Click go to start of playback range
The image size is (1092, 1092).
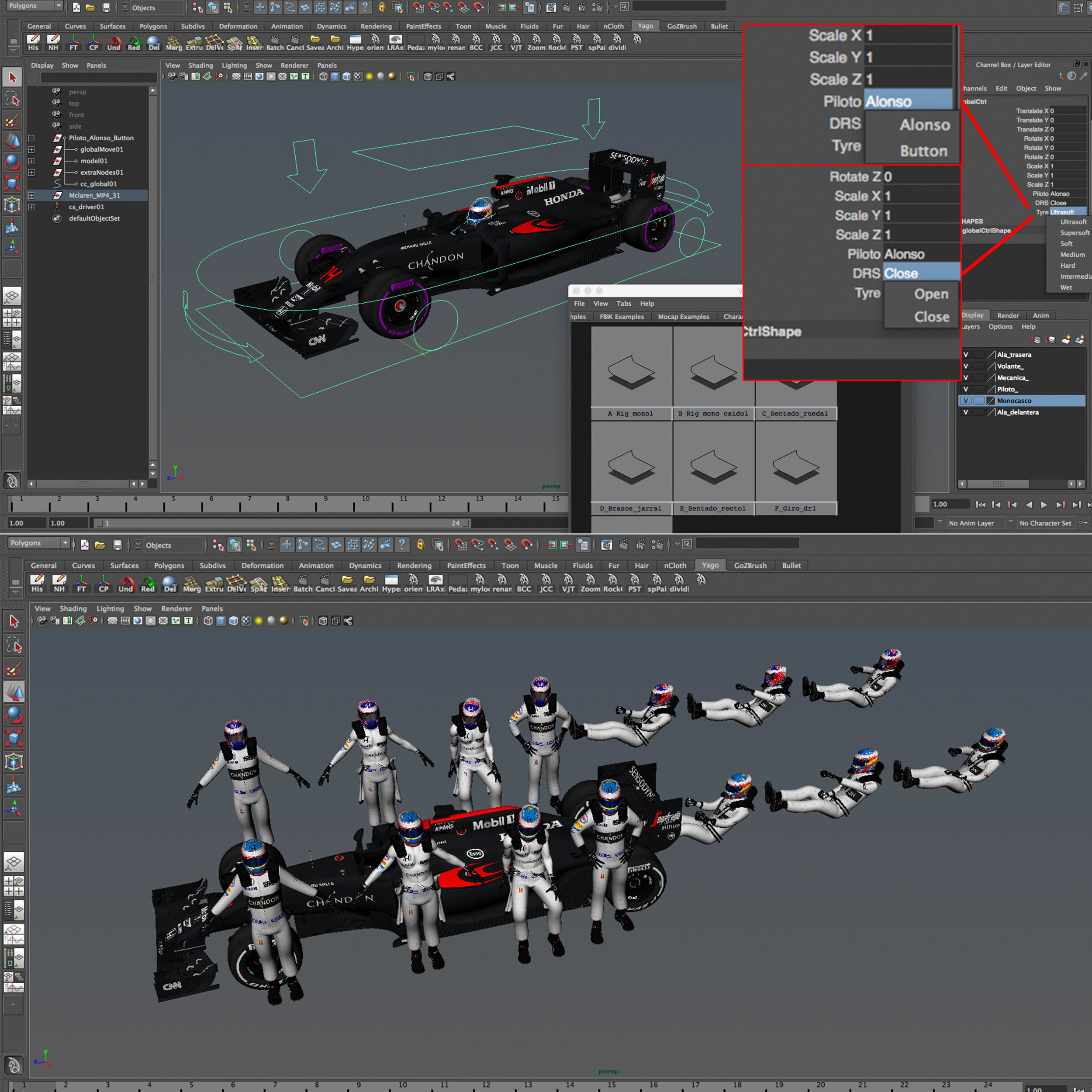981,505
